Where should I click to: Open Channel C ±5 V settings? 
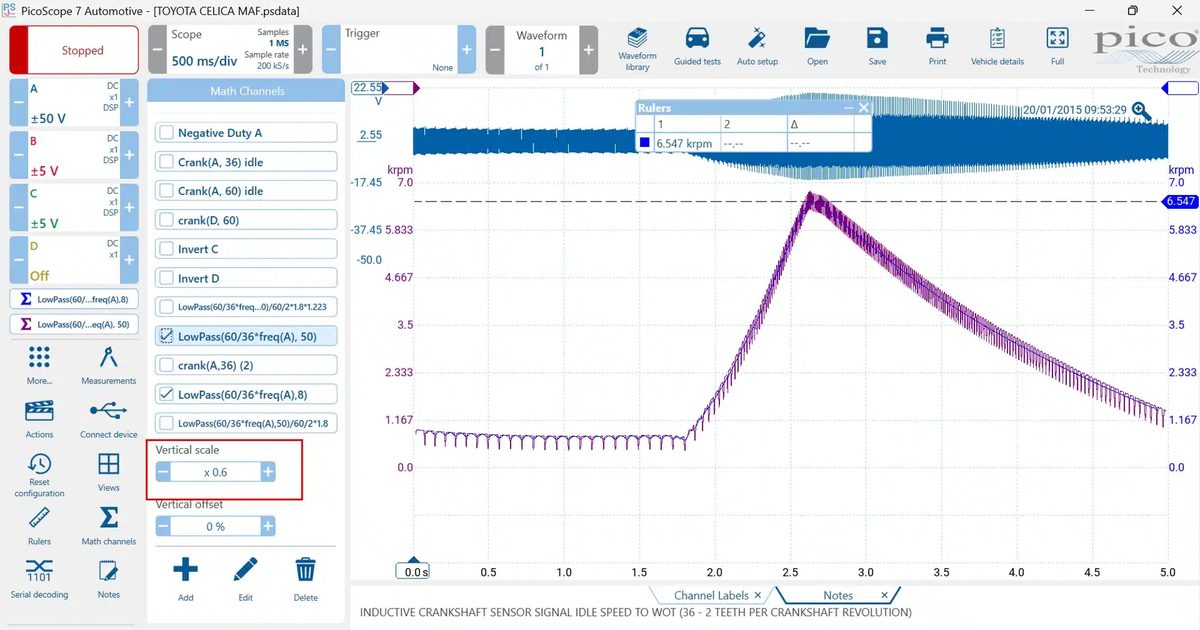[74, 206]
